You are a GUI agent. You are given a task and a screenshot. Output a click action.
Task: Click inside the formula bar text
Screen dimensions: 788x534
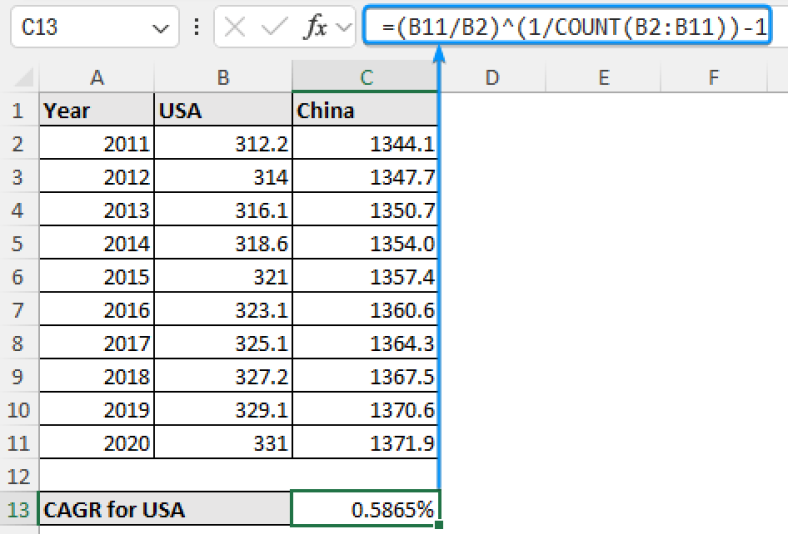click(x=567, y=26)
